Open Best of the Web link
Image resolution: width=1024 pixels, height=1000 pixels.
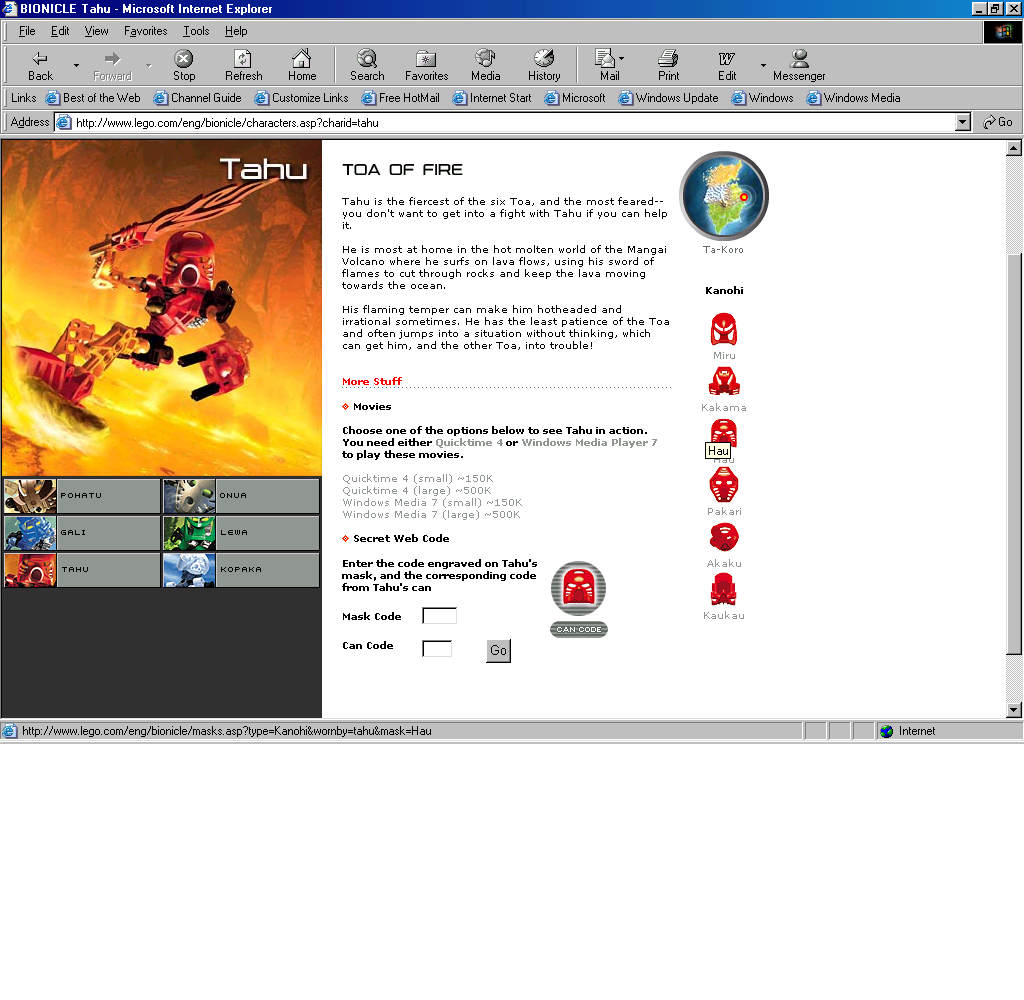pyautogui.click(x=93, y=98)
